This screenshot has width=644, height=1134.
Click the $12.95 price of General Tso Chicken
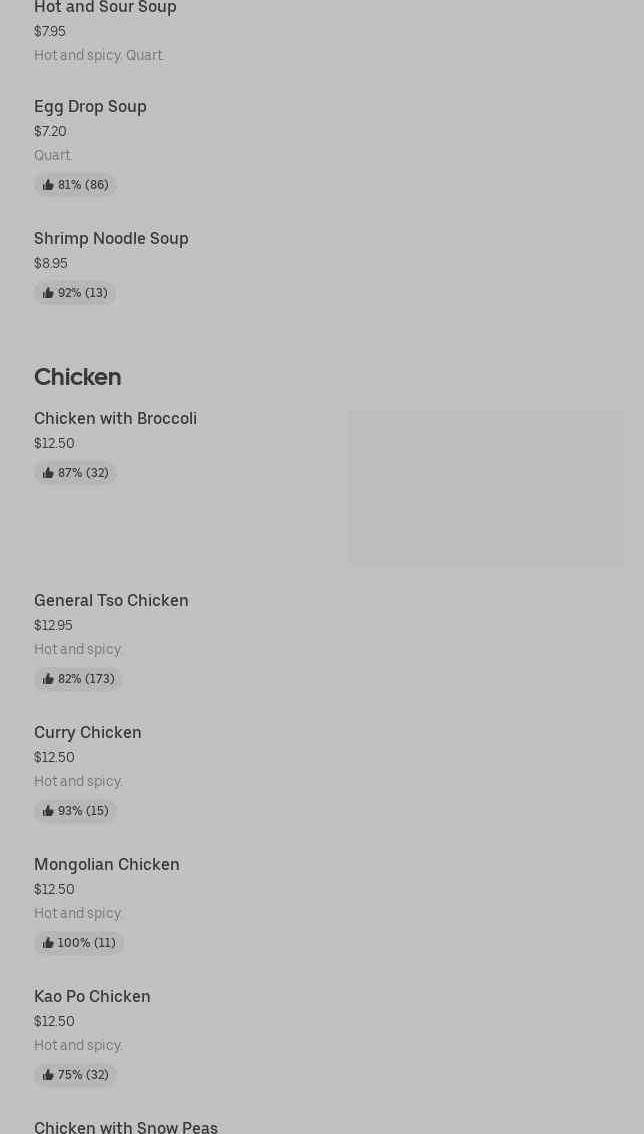click(53, 626)
